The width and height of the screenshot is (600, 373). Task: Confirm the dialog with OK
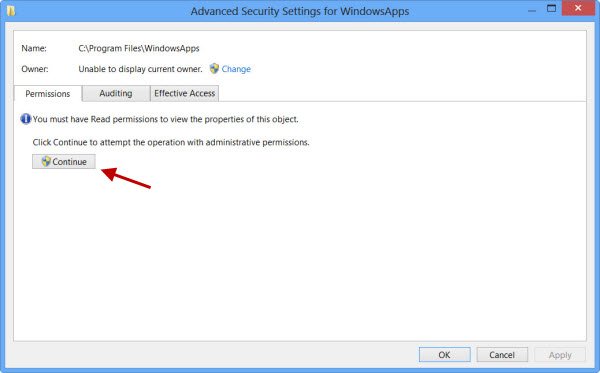click(x=445, y=355)
